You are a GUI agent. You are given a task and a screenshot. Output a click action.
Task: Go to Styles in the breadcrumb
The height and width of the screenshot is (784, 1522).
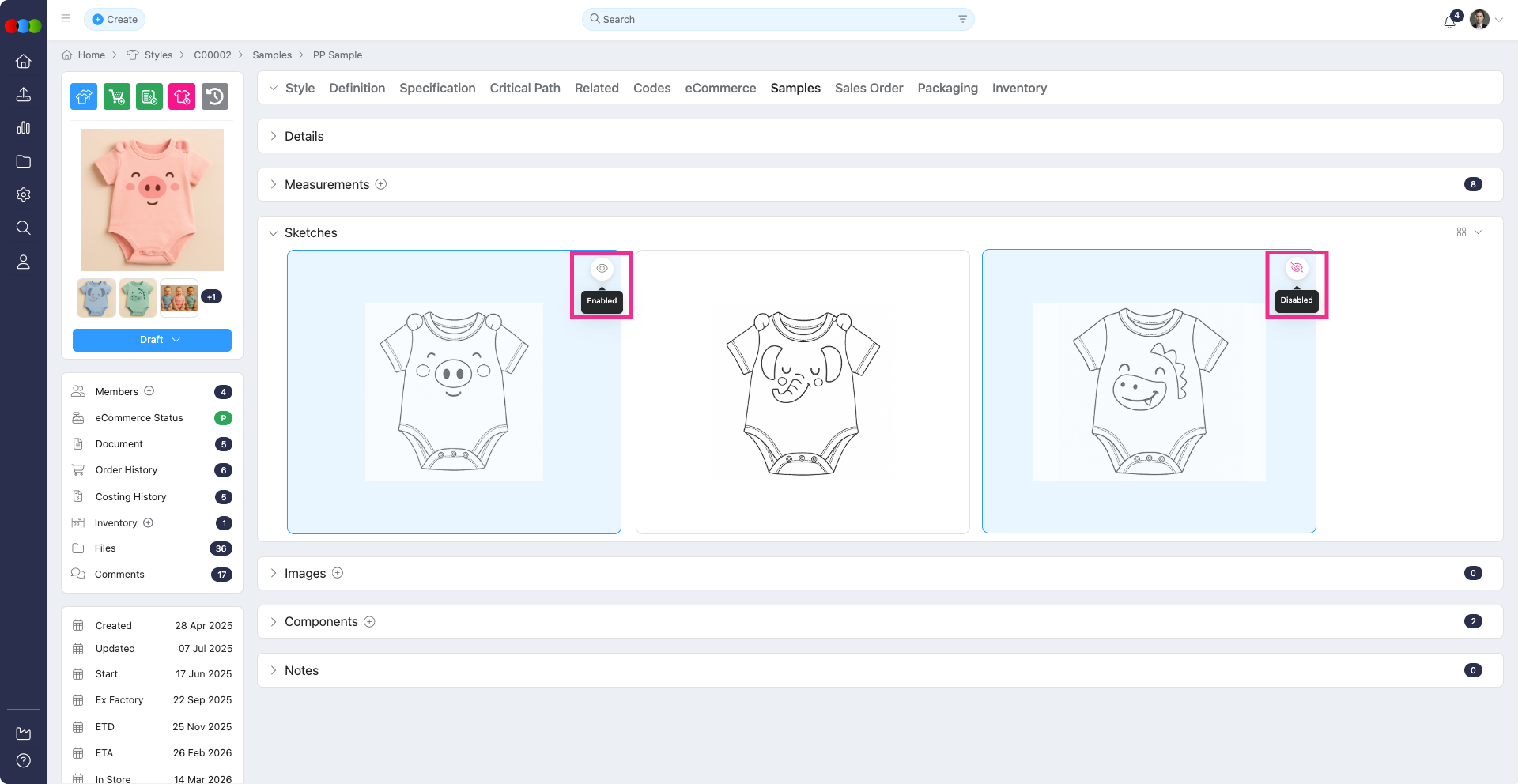[x=158, y=55]
